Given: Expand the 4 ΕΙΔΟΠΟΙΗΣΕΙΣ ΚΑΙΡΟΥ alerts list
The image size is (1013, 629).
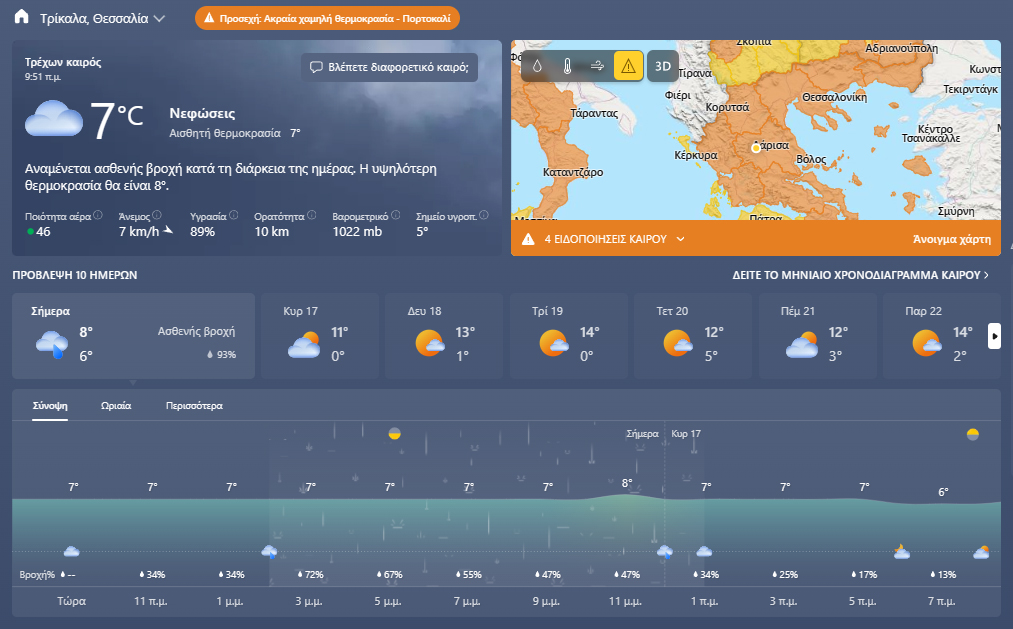Looking at the screenshot, I should tap(680, 239).
